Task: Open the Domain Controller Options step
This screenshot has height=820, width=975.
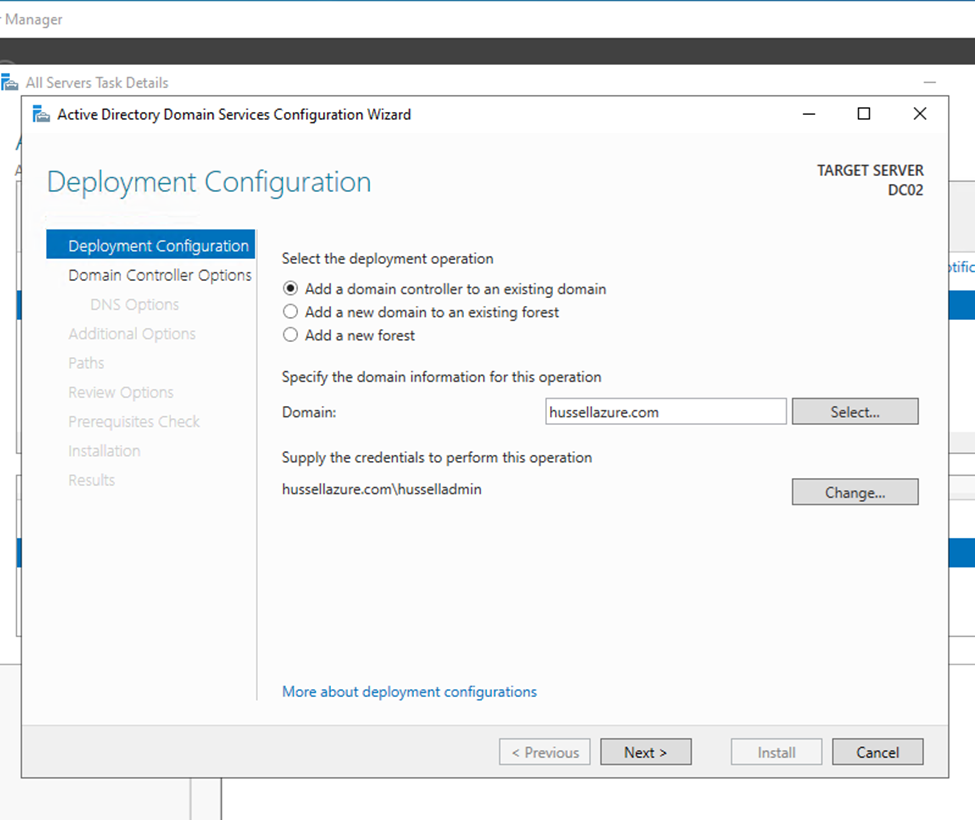Action: (159, 274)
